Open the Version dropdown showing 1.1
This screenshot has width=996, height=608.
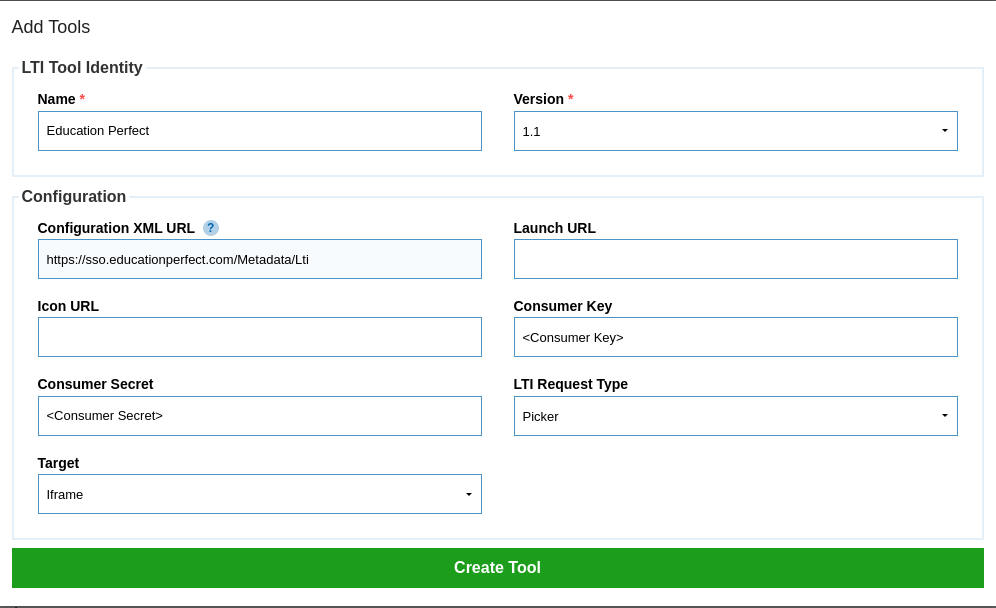pyautogui.click(x=736, y=131)
